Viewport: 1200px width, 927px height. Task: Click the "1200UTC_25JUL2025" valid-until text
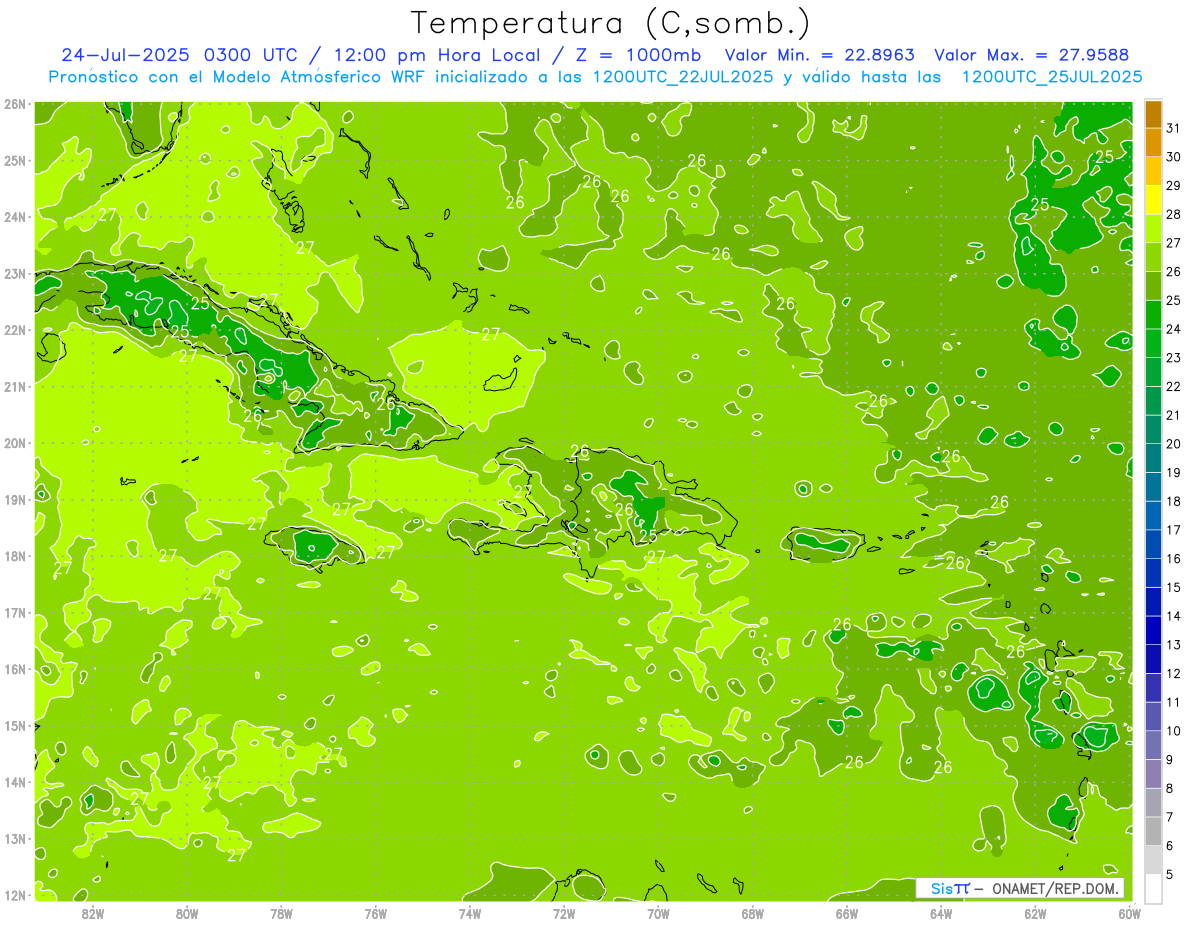pyautogui.click(x=1052, y=77)
